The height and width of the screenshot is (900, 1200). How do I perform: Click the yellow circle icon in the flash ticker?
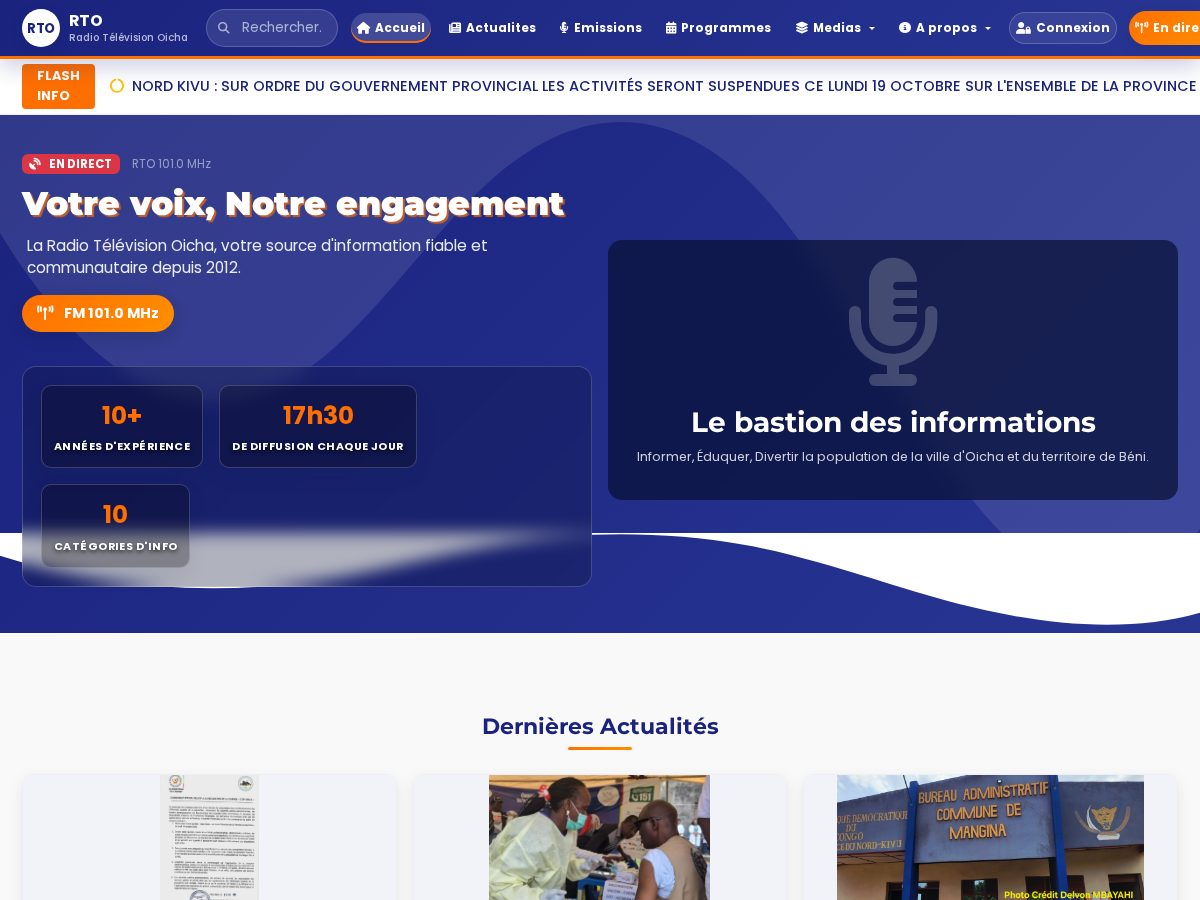117,86
